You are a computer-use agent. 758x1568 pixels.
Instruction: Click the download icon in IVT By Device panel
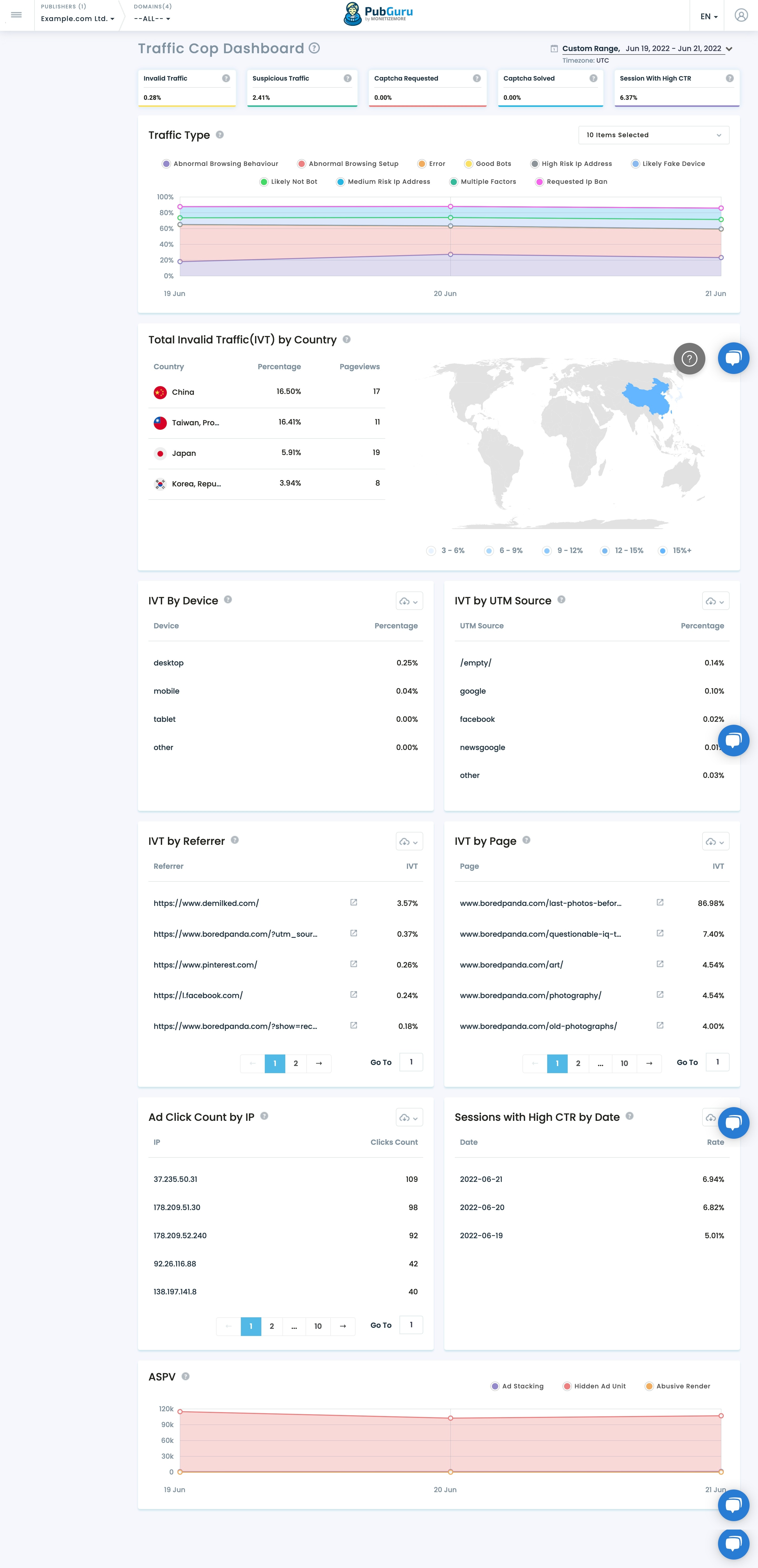click(404, 601)
